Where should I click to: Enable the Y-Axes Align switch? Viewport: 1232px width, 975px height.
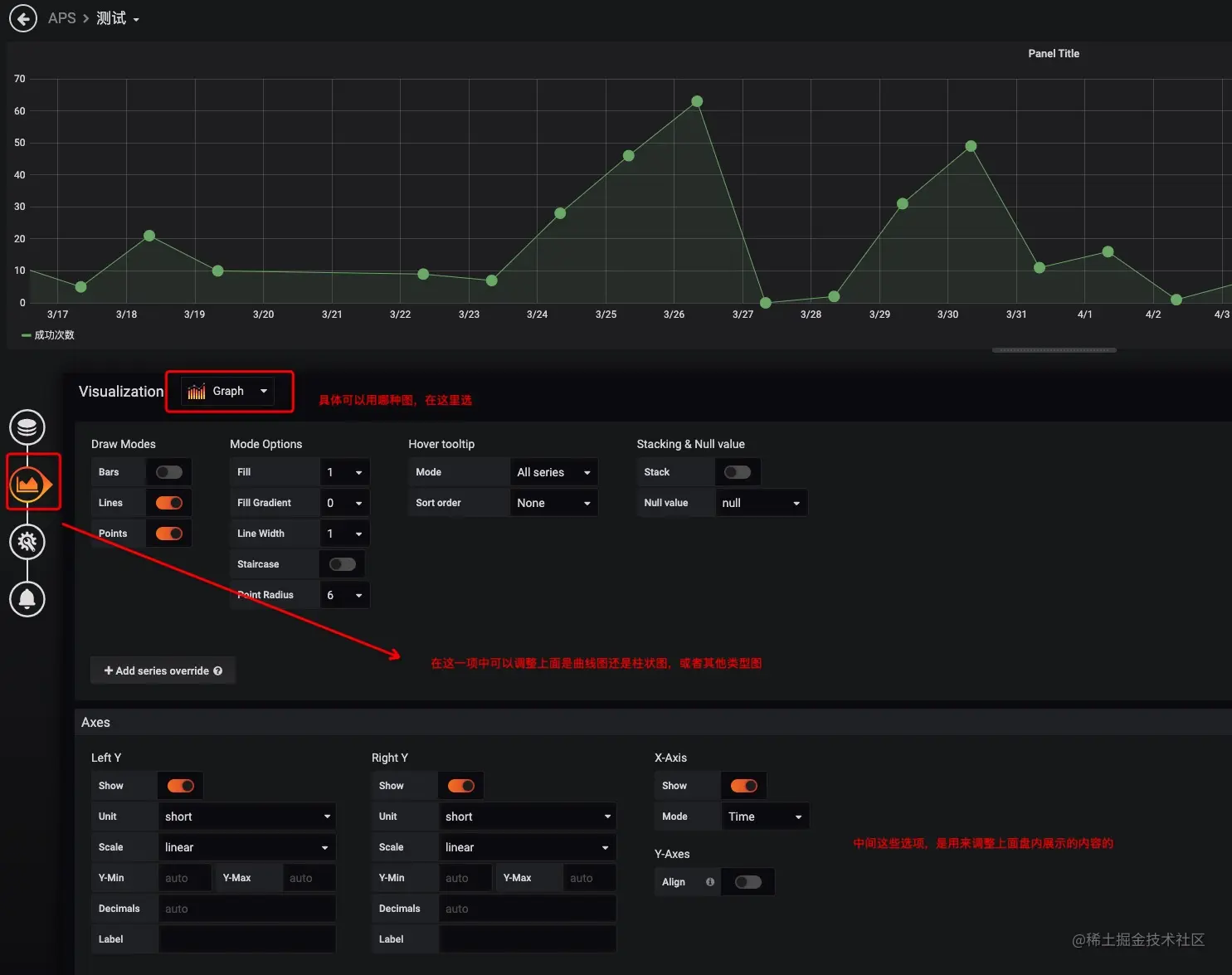tap(748, 882)
